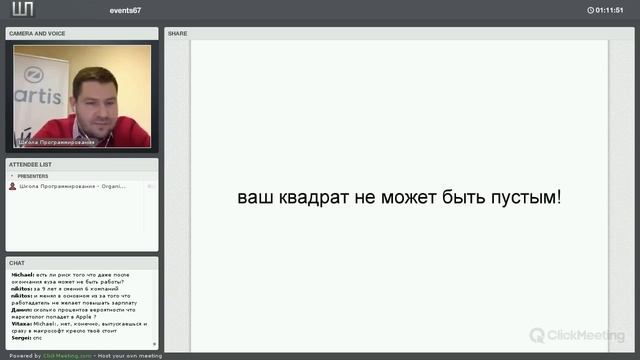Click the 01:11:51 elapsed timer
This screenshot has height=360, width=640.
click(x=609, y=10)
